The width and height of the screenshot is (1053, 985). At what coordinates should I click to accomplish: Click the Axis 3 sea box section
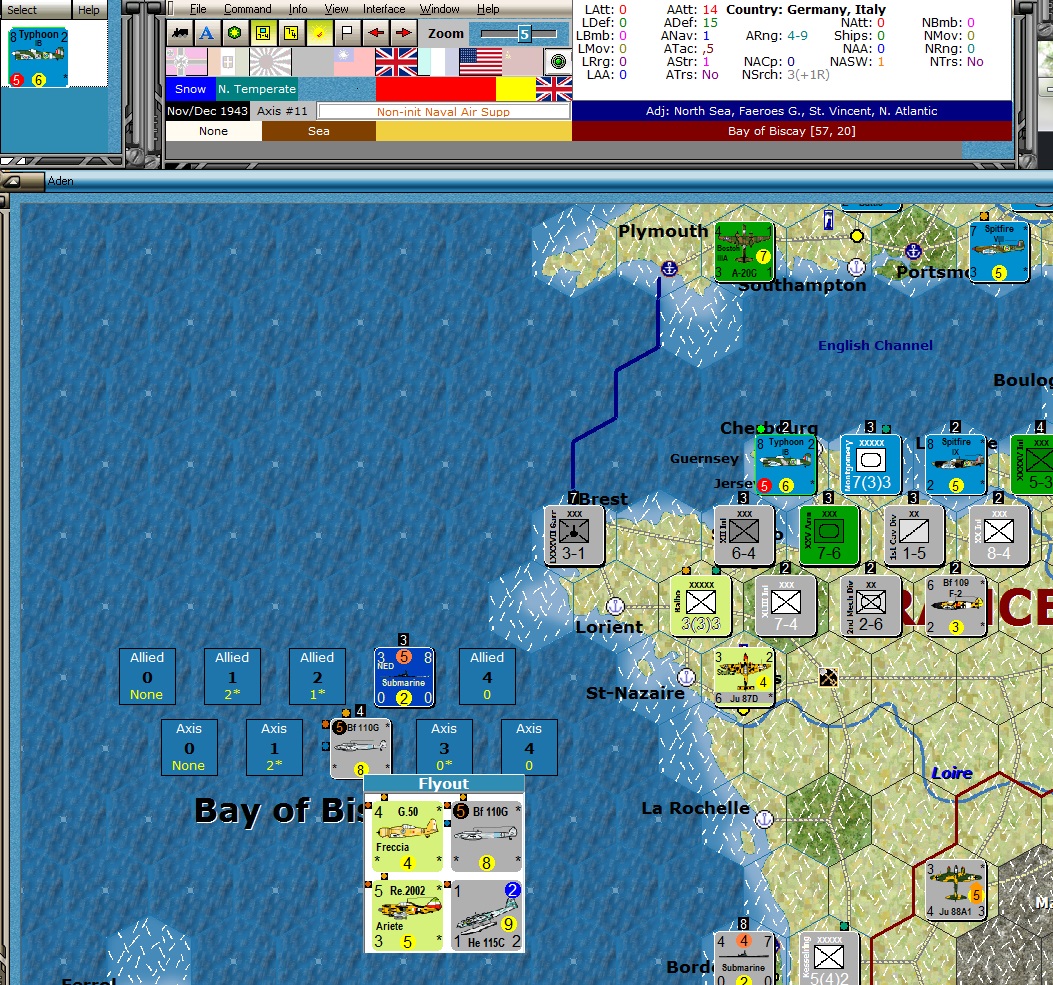point(444,747)
